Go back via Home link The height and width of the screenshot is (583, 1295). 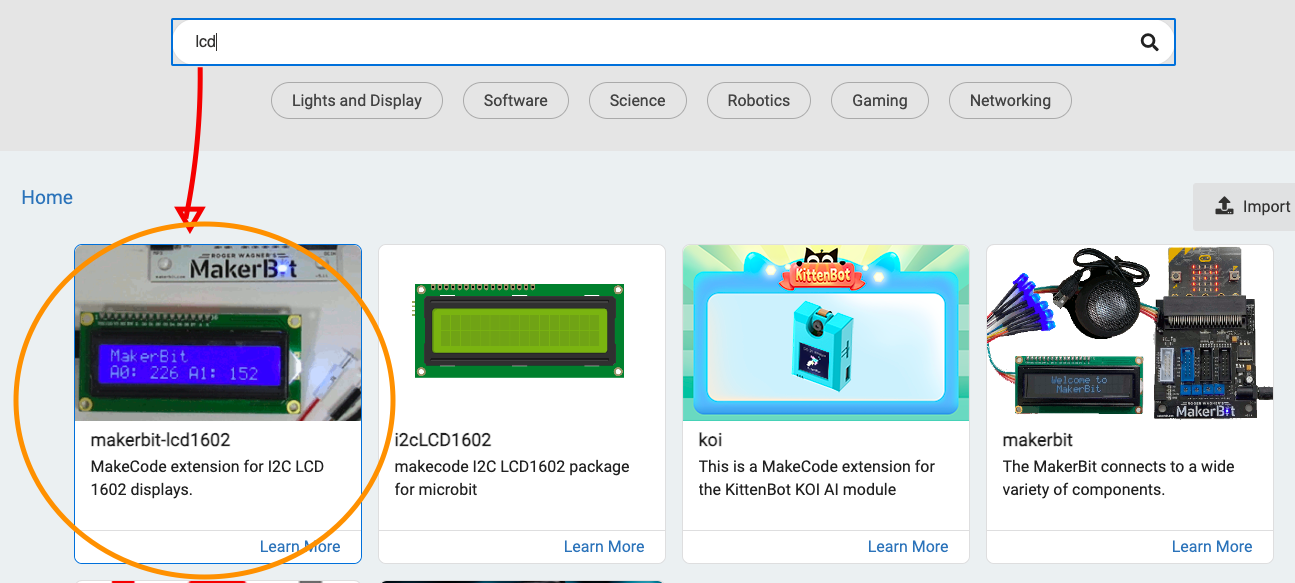pos(47,197)
